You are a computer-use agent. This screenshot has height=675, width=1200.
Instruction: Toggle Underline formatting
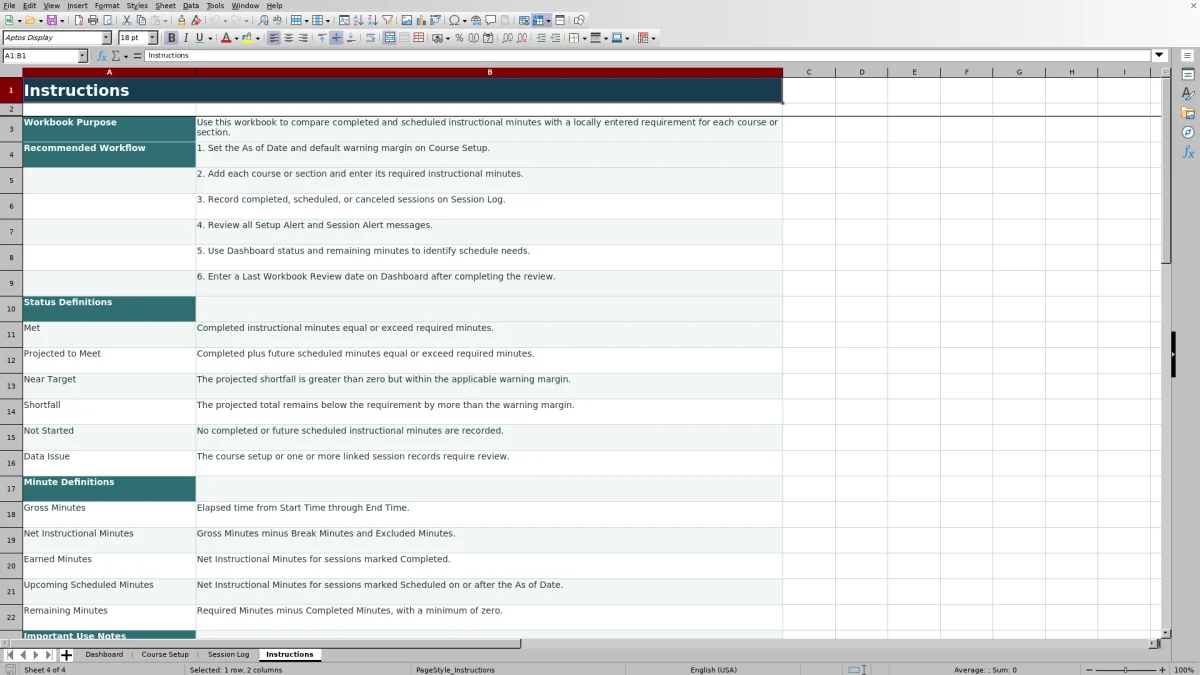(x=199, y=38)
